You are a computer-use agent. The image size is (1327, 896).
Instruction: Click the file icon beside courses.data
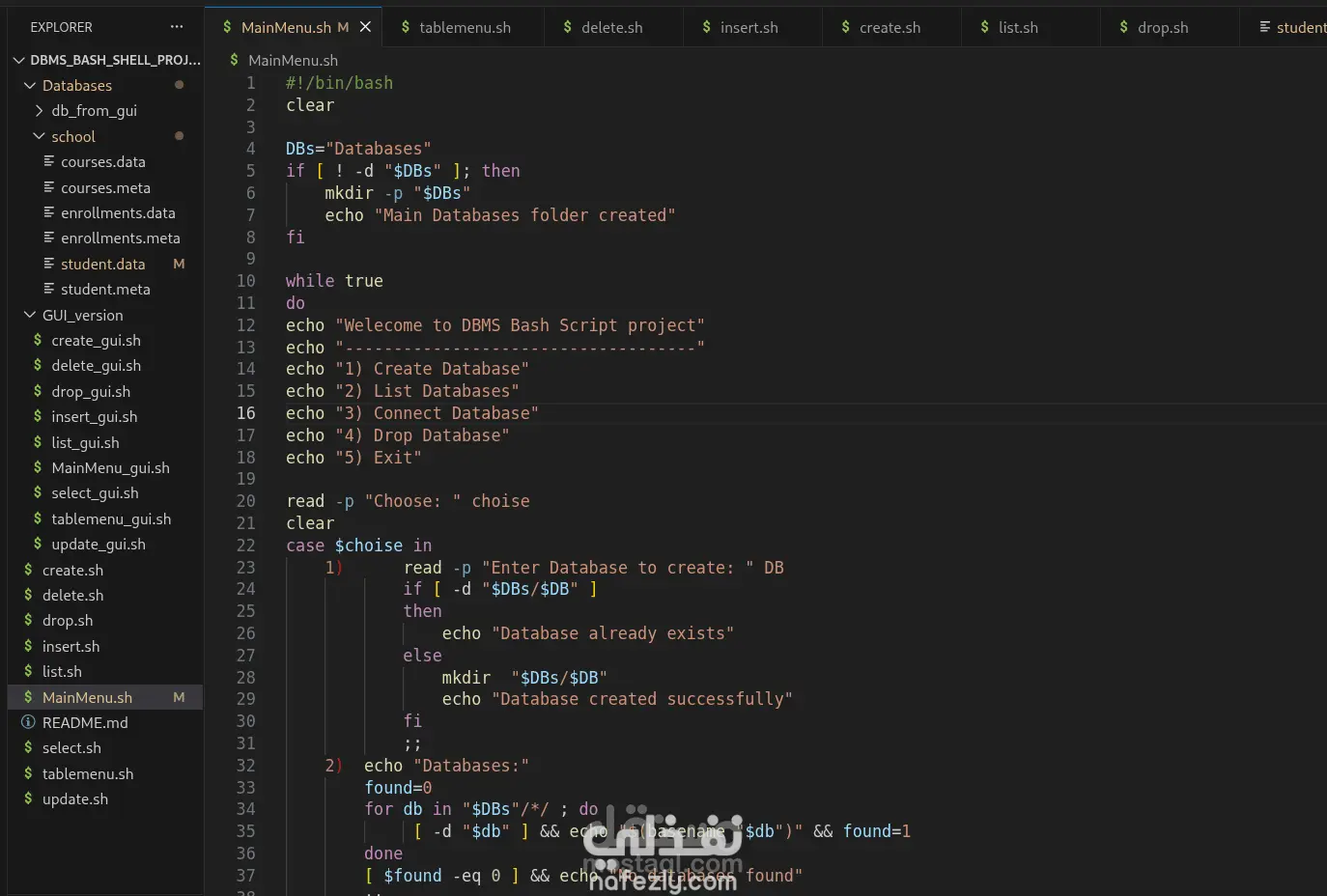[x=48, y=161]
